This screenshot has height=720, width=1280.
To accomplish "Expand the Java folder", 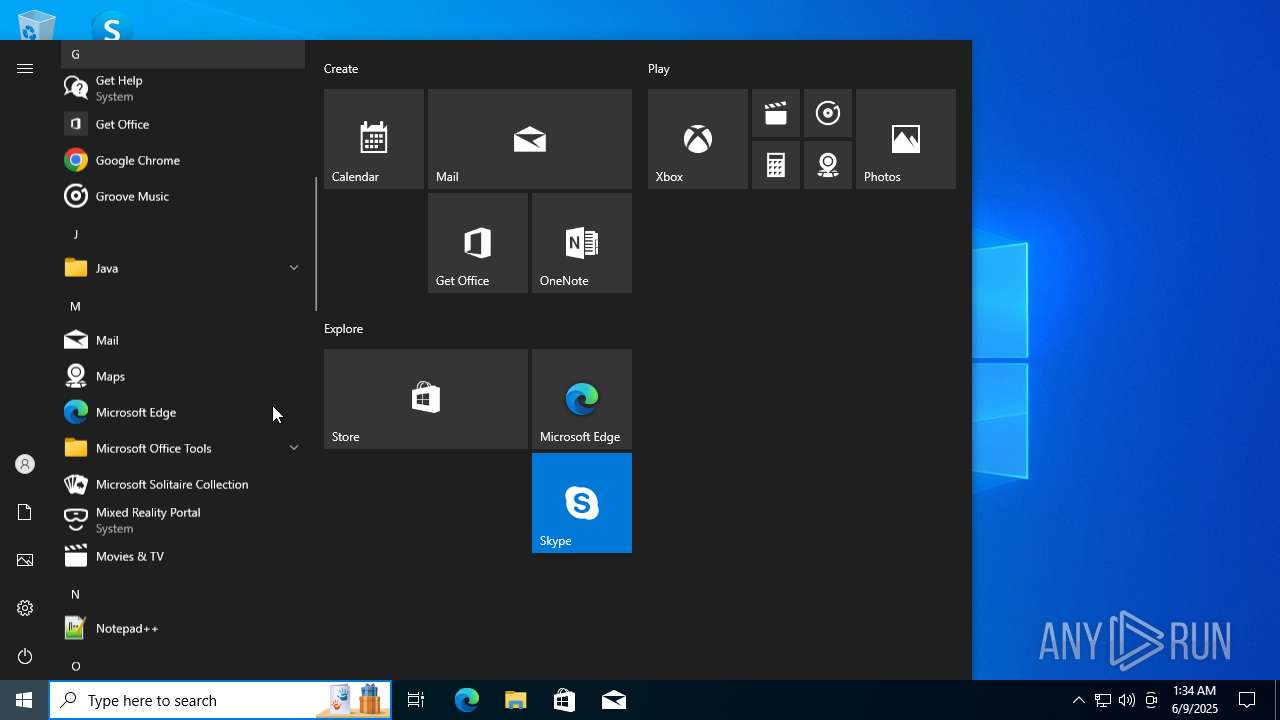I will tap(183, 268).
